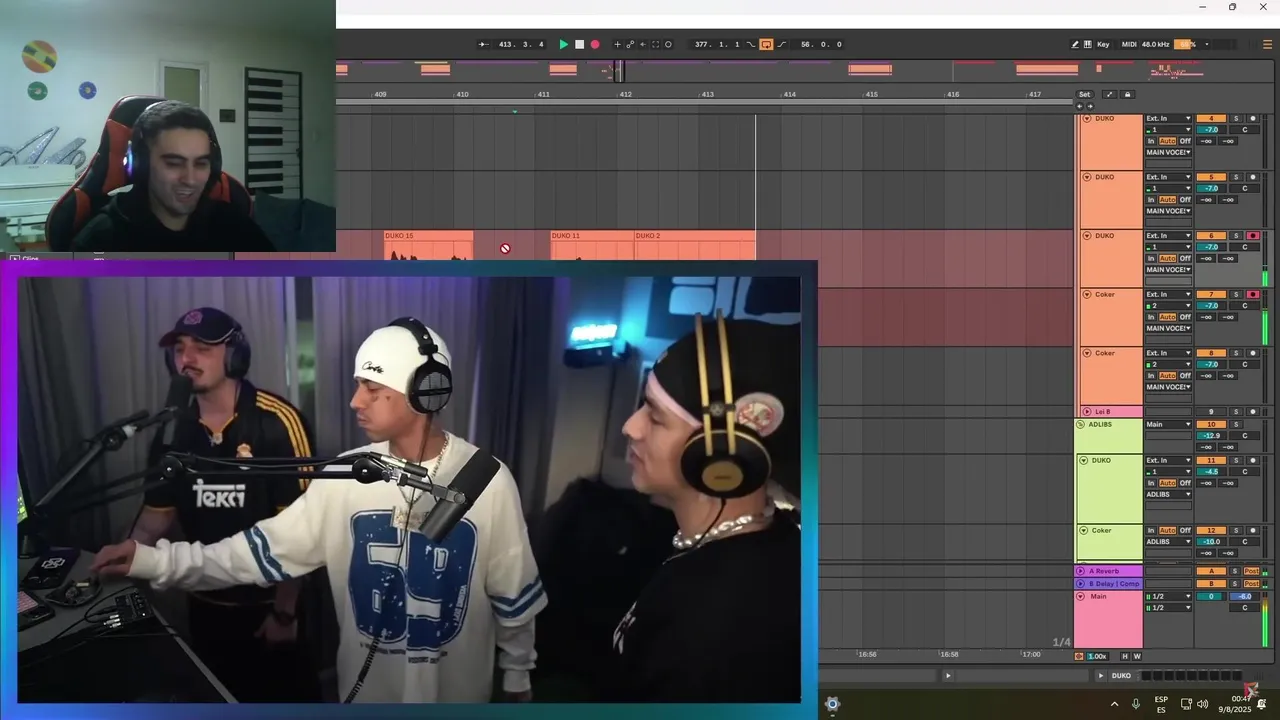
Task: Open MIDI map mode
Action: pyautogui.click(x=1129, y=44)
